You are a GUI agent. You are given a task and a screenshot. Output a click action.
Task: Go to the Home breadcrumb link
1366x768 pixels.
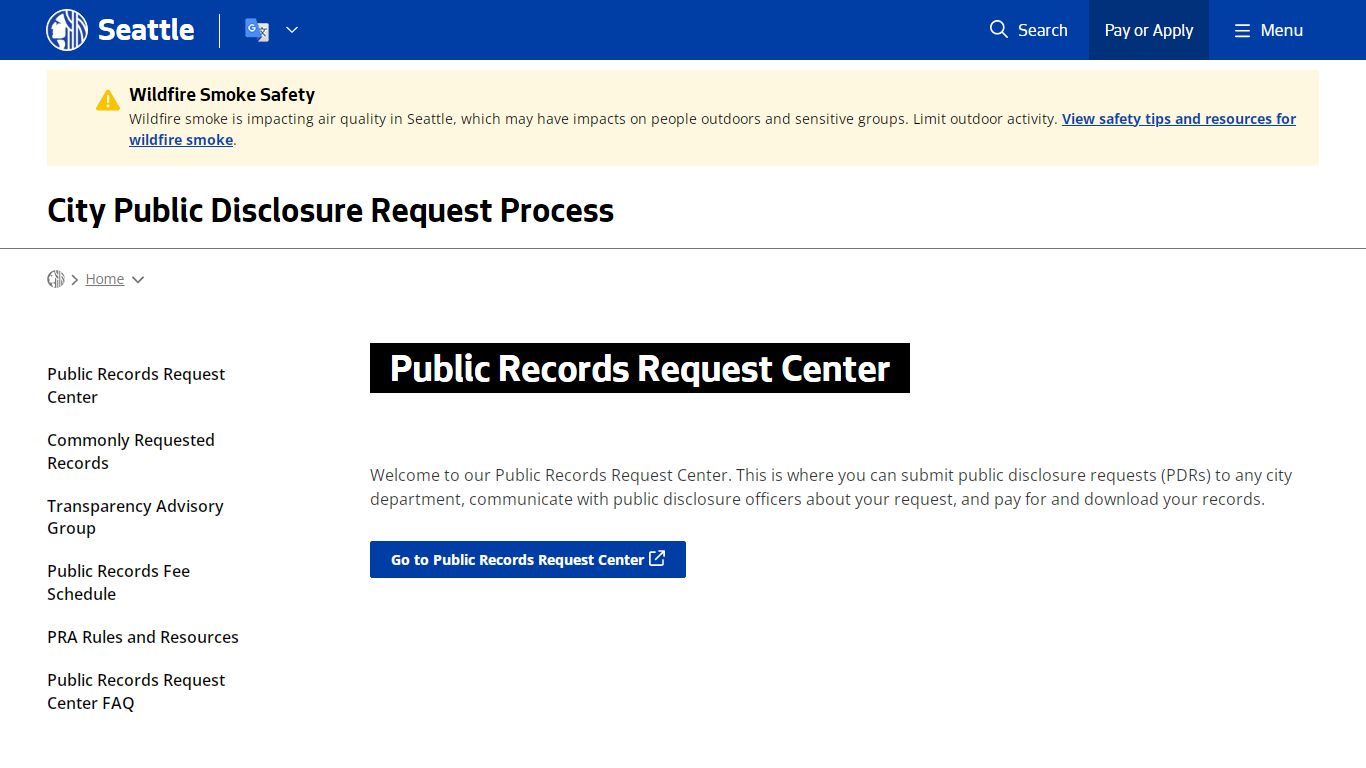pyautogui.click(x=105, y=279)
